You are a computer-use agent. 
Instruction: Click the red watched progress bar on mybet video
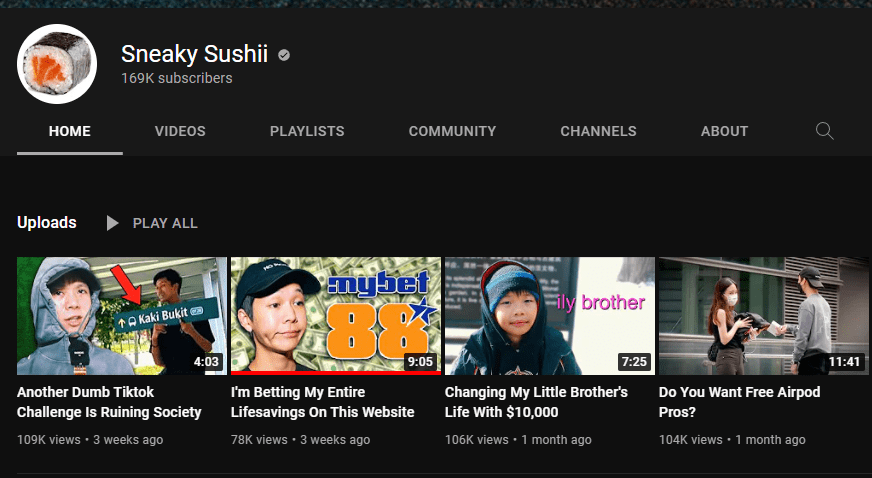tap(336, 373)
